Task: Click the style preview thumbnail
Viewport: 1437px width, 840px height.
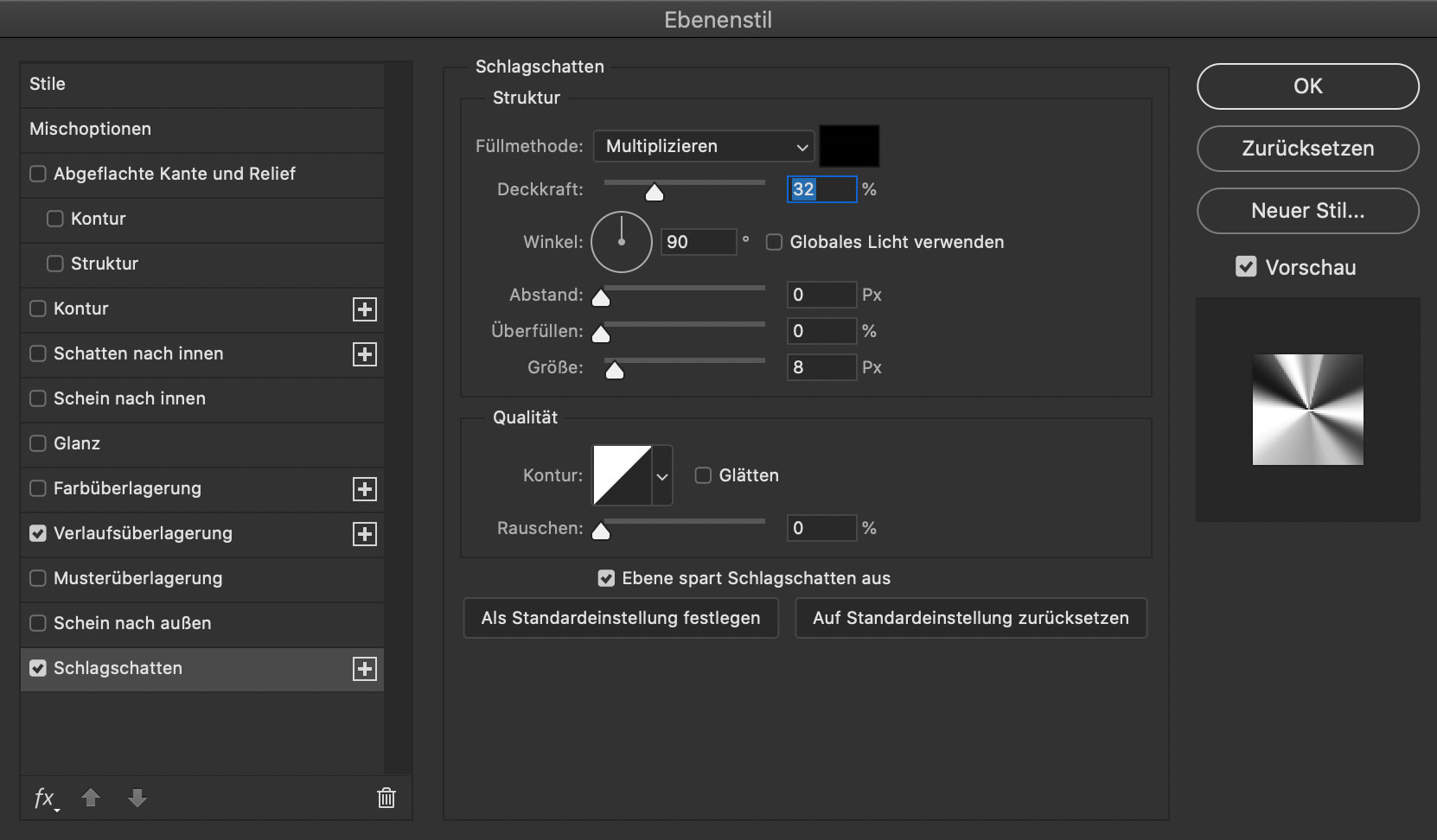Action: click(x=1308, y=410)
